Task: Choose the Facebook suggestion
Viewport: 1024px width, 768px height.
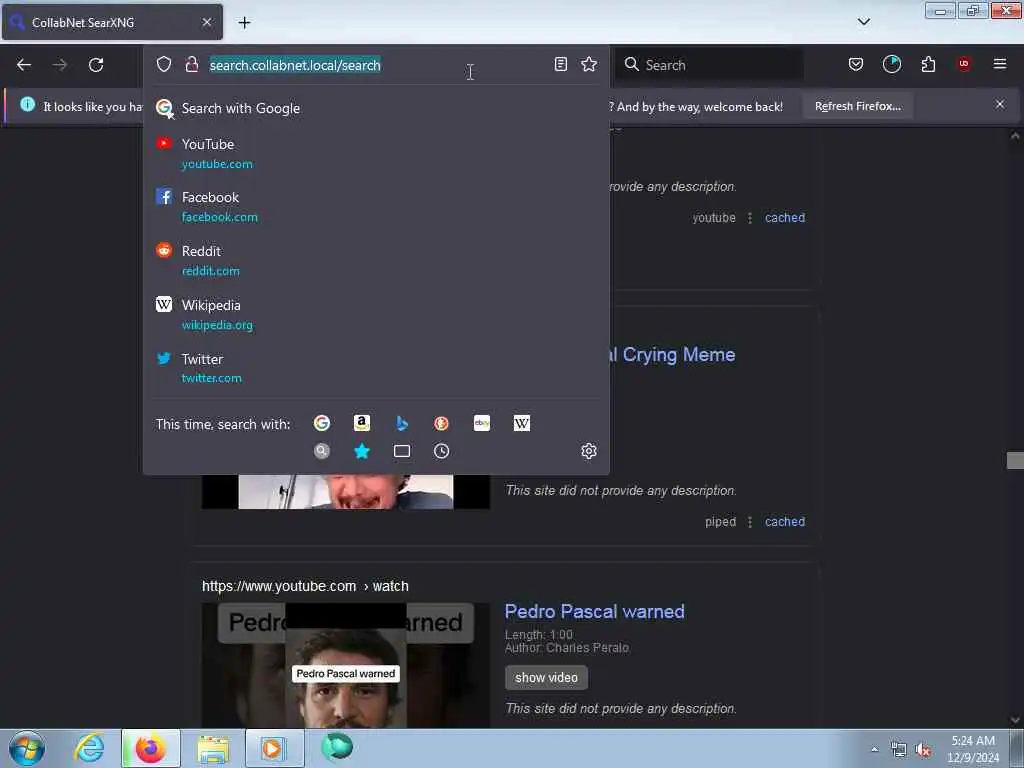Action: 376,207
